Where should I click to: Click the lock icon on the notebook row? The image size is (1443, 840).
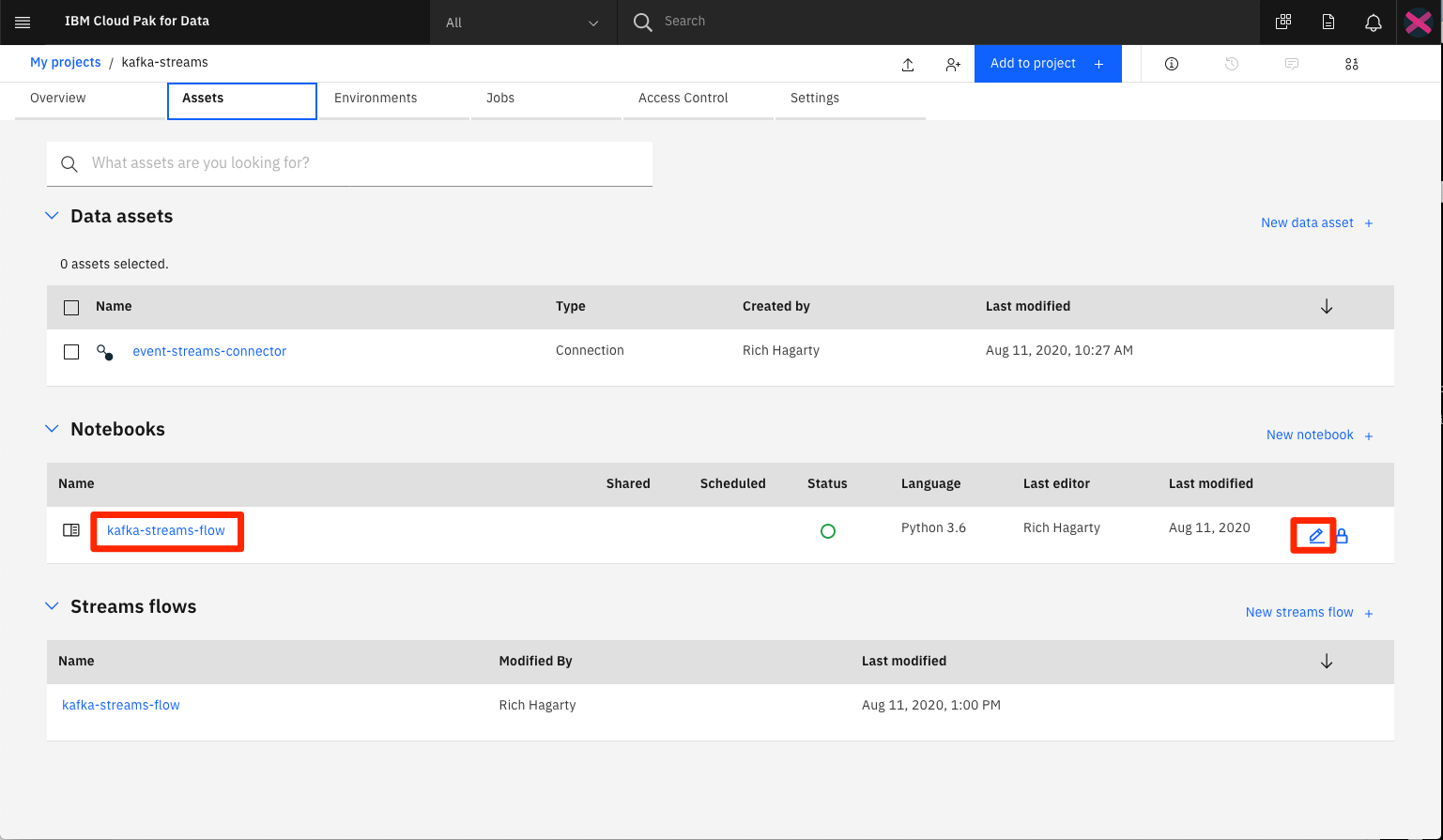tap(1342, 536)
